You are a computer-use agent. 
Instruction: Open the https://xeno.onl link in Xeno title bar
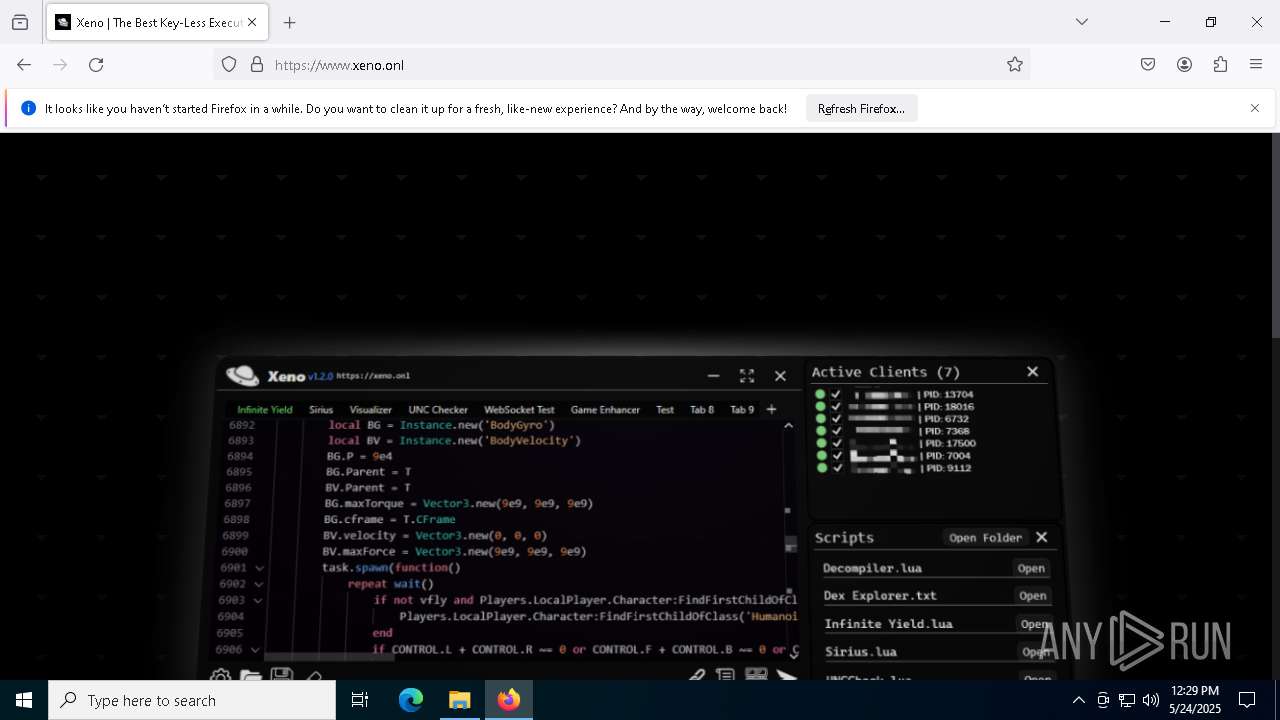point(373,376)
